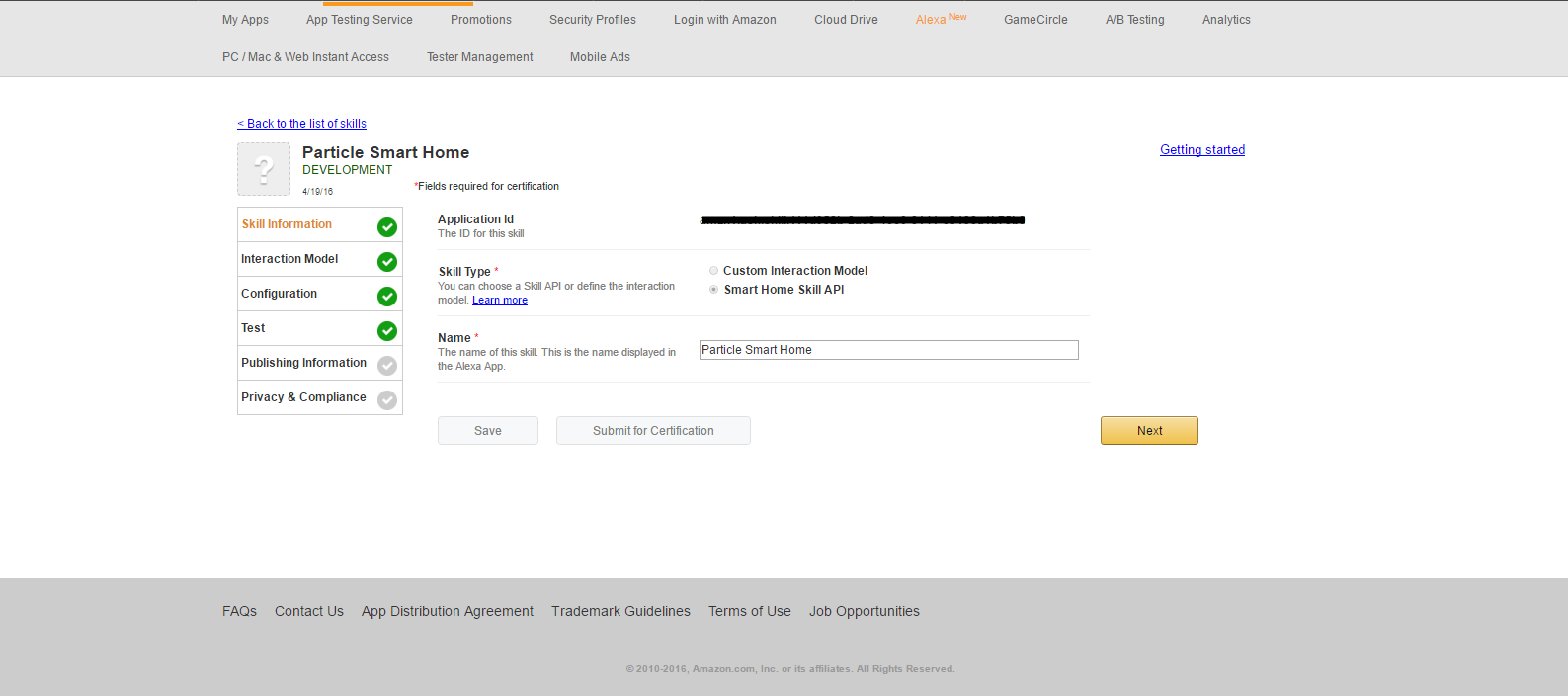Image resolution: width=1568 pixels, height=696 pixels.
Task: Open the My Apps tab
Action: tap(245, 20)
